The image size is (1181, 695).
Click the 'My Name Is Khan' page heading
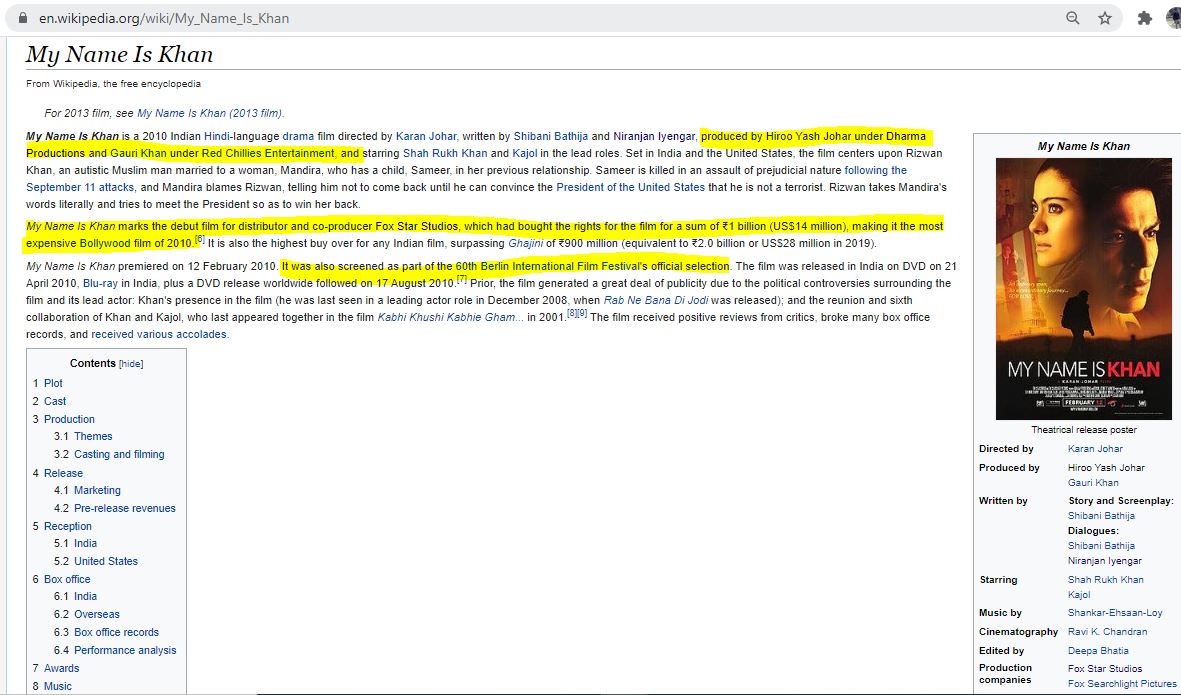pyautogui.click(x=119, y=54)
